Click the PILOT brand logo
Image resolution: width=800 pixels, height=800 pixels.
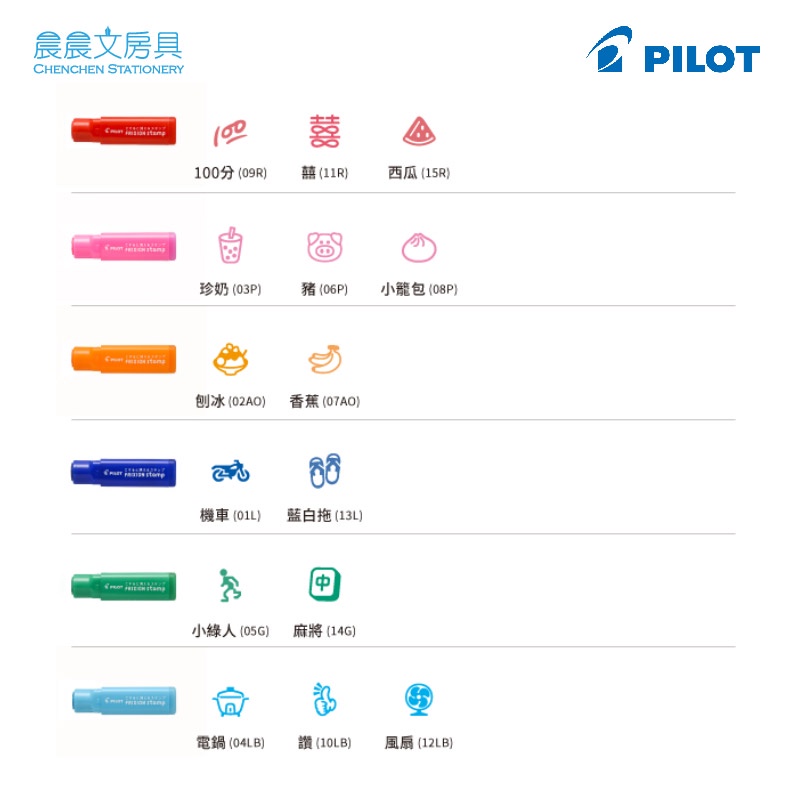pos(673,49)
